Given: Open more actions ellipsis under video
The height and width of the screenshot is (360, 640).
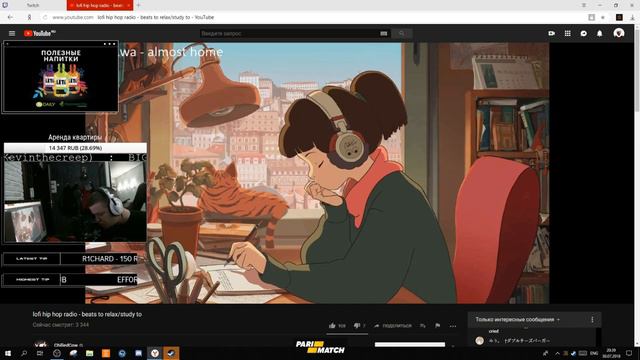Looking at the screenshot, I should (453, 326).
